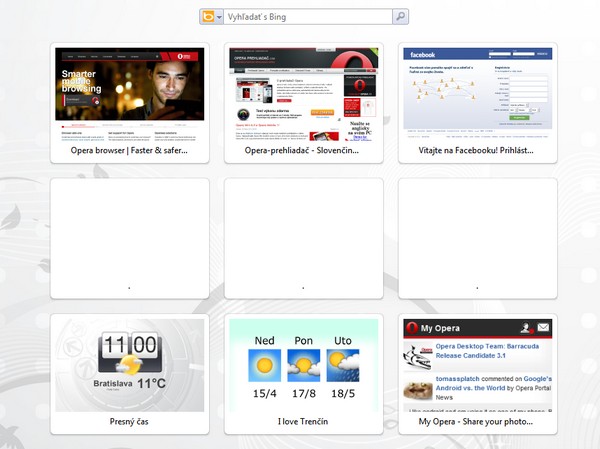The width and height of the screenshot is (600, 449).
Task: Click the 'Vitajte na Facebooku! Prihlást...' title
Action: tap(476, 150)
